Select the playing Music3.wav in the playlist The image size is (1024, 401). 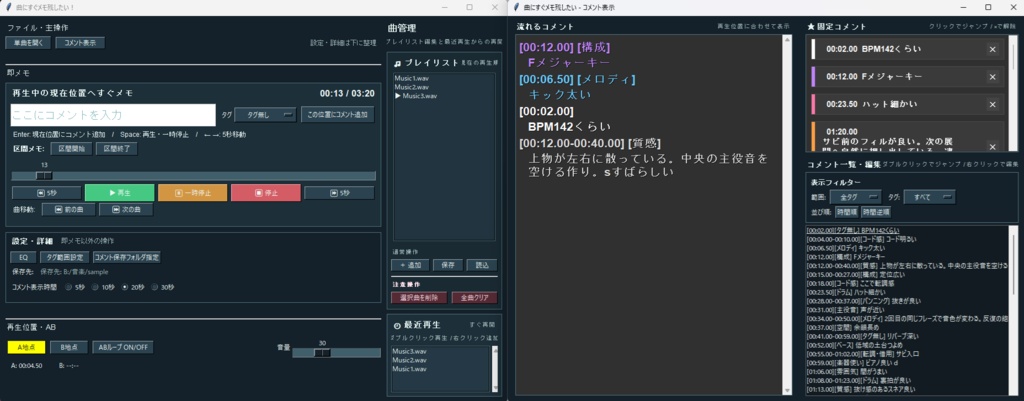click(416, 95)
